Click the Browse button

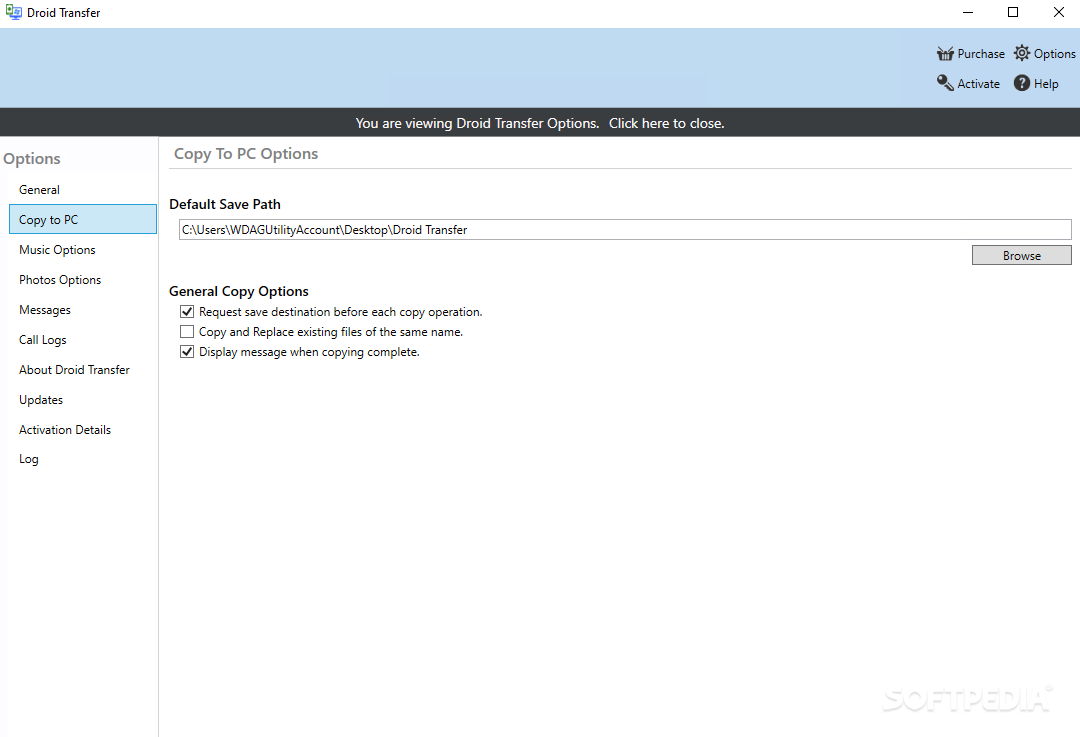point(1021,255)
